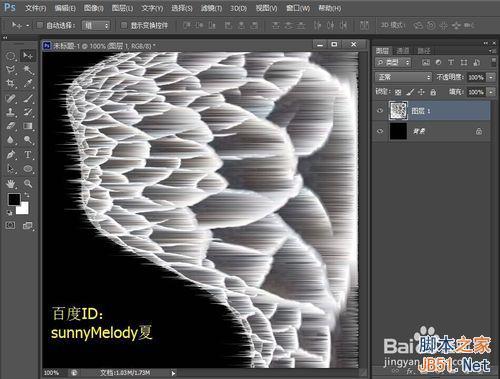Swap foreground and background colors
This screenshot has width=500, height=379.
click(x=27, y=195)
